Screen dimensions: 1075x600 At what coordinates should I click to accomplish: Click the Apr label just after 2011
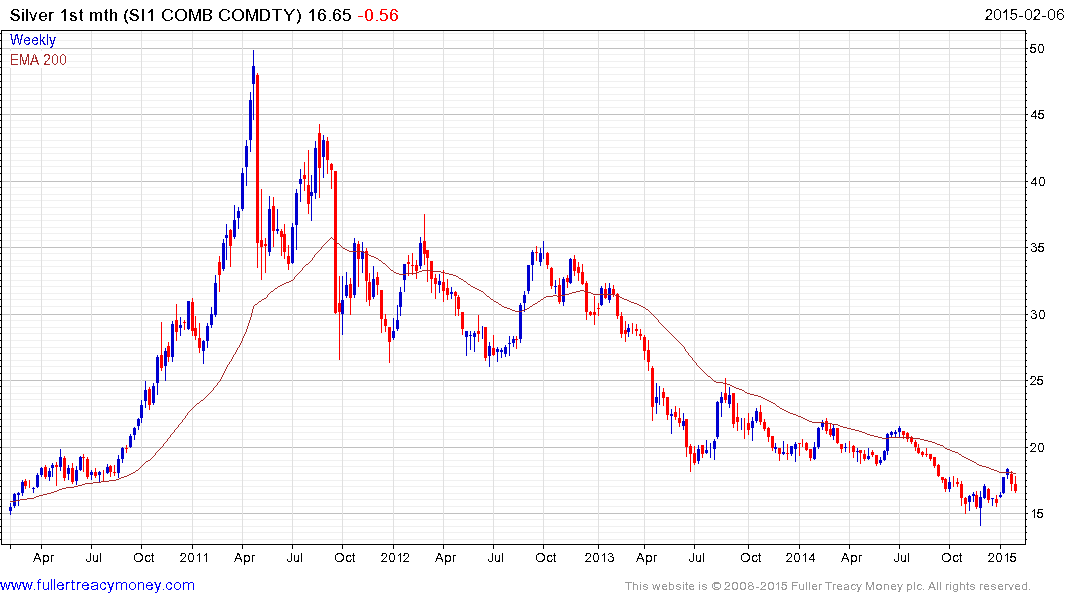(x=245, y=557)
